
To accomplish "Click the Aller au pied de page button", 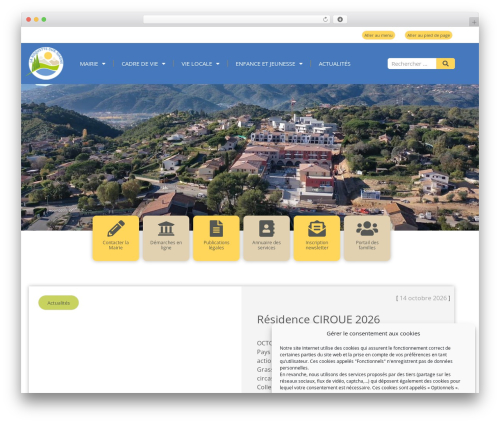I will [428, 35].
